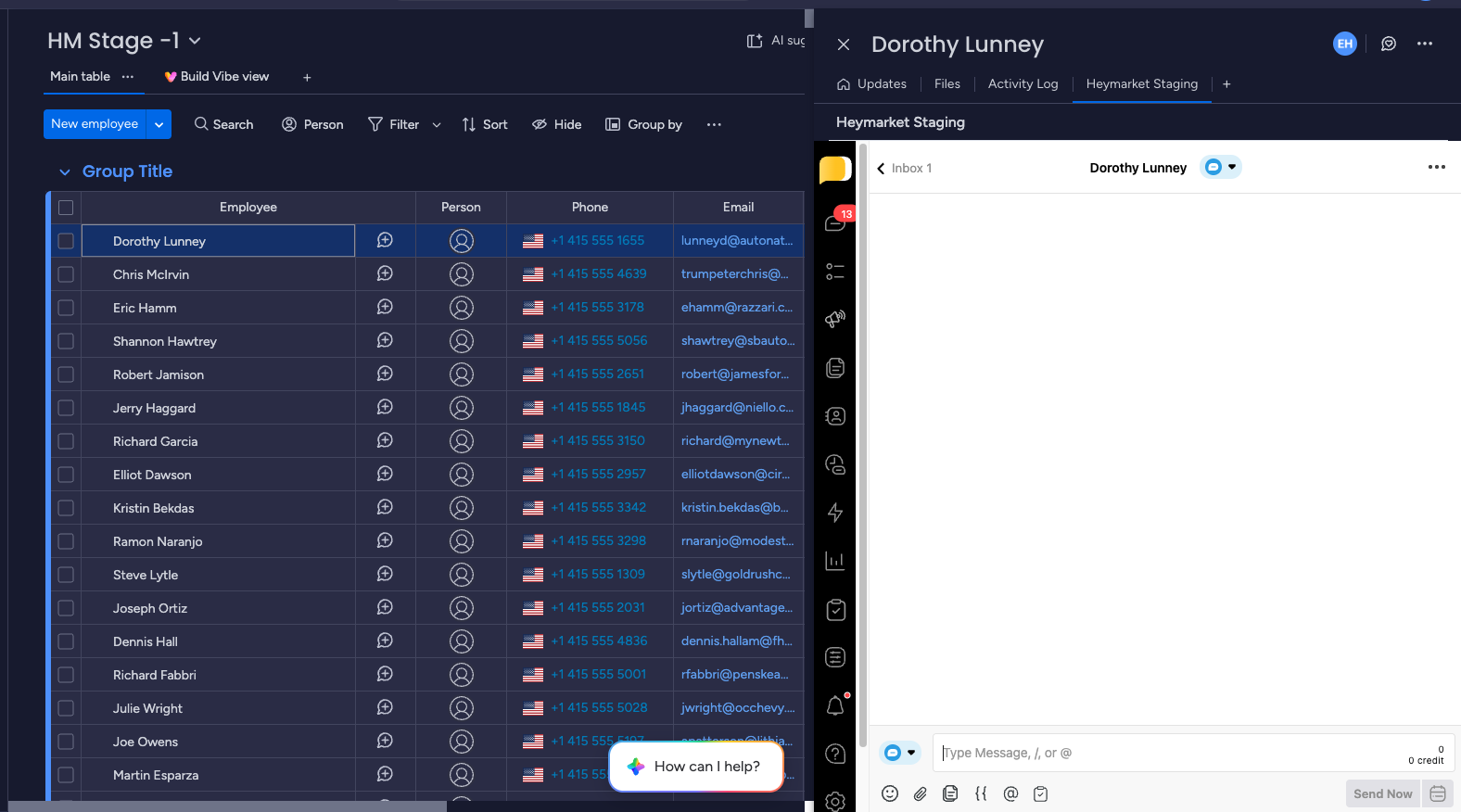The image size is (1461, 812).
Task: Insert merge field with curly braces icon
Action: pos(981,793)
